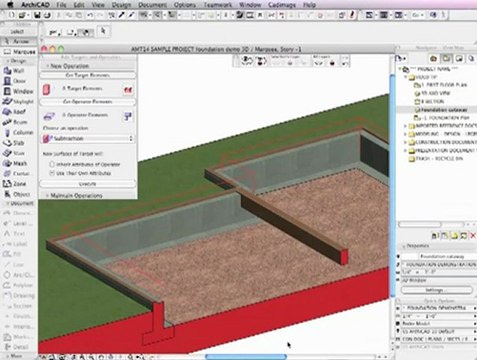Select Foundation cutaway view in Navigator
Screen dimensions: 477x360
pos(443,110)
